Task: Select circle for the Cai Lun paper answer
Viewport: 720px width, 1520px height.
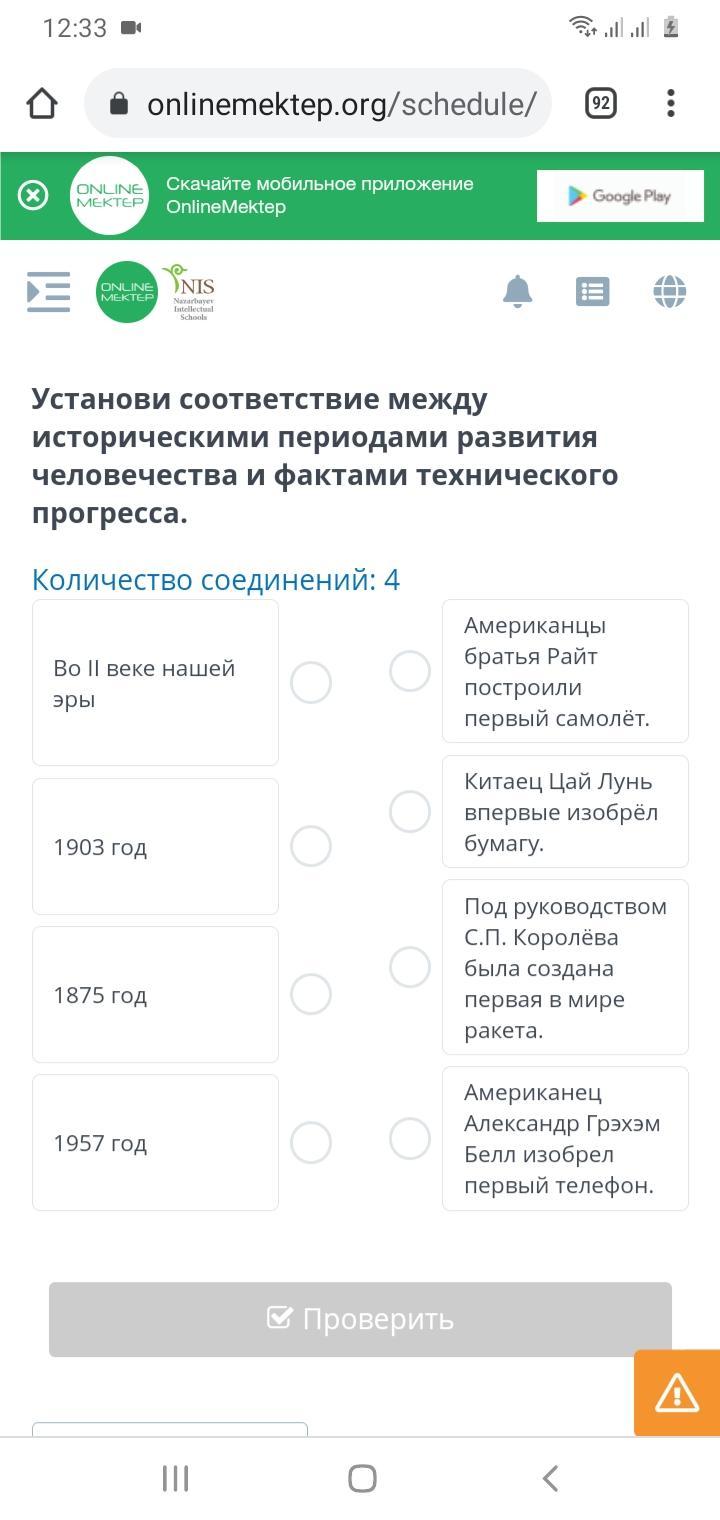Action: pos(410,811)
